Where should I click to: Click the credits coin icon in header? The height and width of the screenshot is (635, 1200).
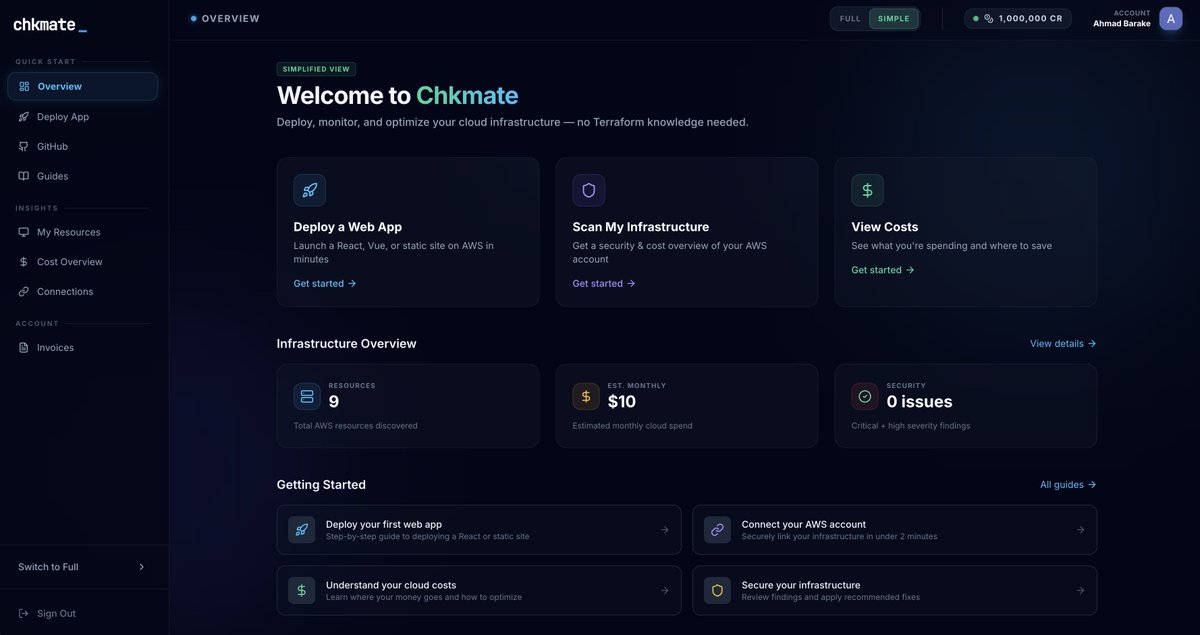pyautogui.click(x=989, y=18)
